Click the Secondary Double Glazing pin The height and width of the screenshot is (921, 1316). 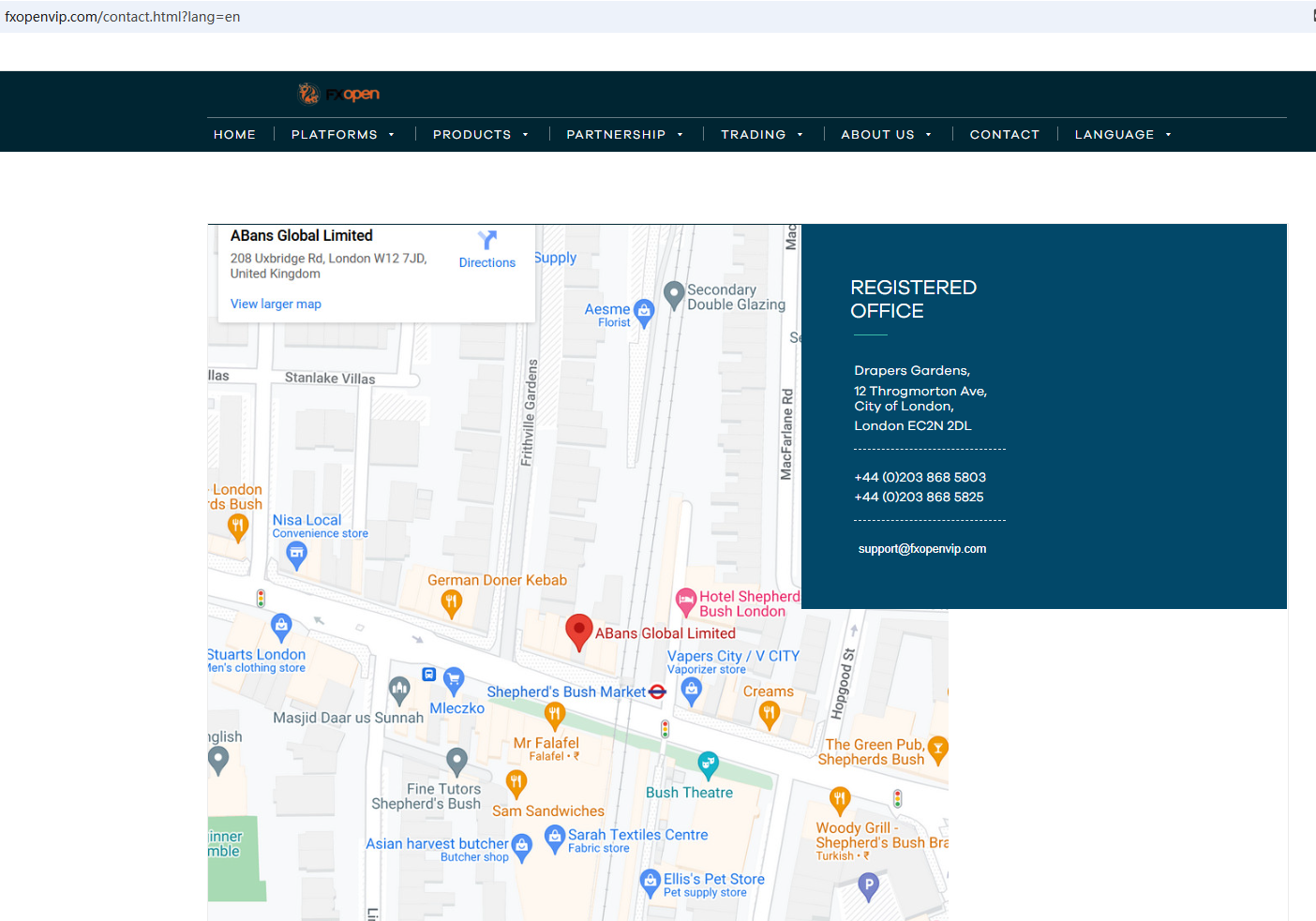pos(673,294)
